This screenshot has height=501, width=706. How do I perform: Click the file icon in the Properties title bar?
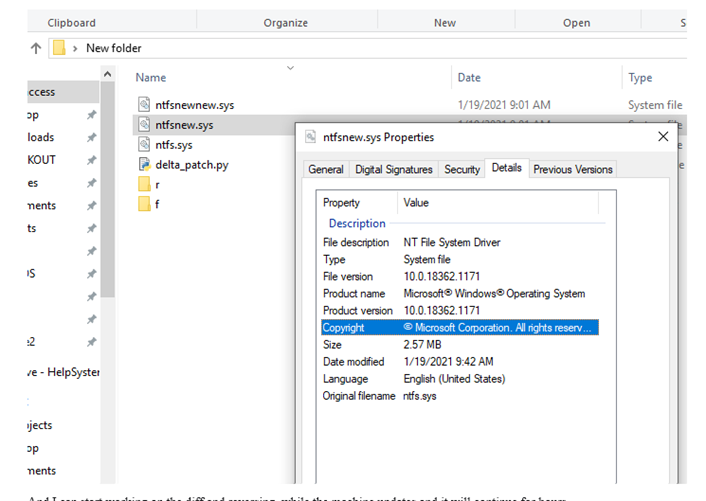310,136
